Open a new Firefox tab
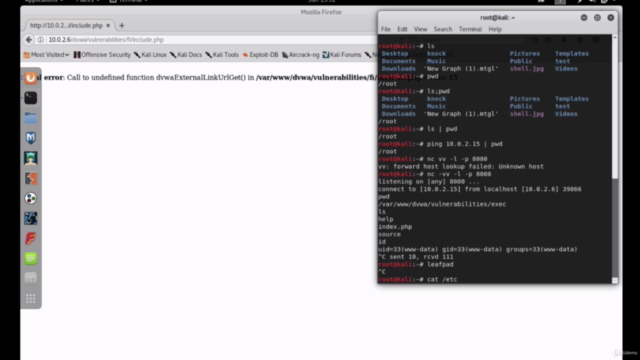Image resolution: width=640 pixels, height=360 pixels. click(122, 25)
